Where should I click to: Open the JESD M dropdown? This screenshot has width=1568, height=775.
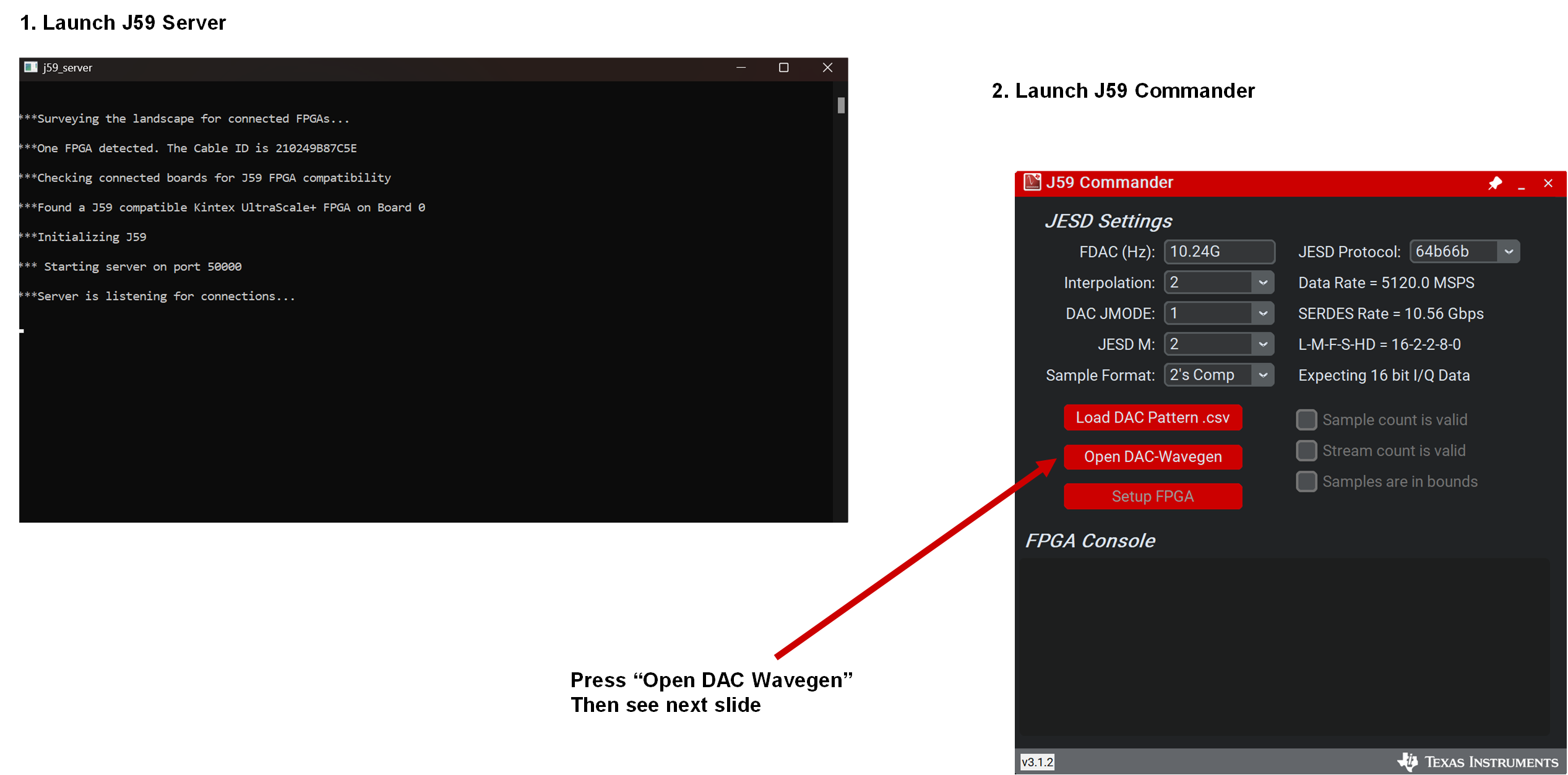tap(1263, 344)
